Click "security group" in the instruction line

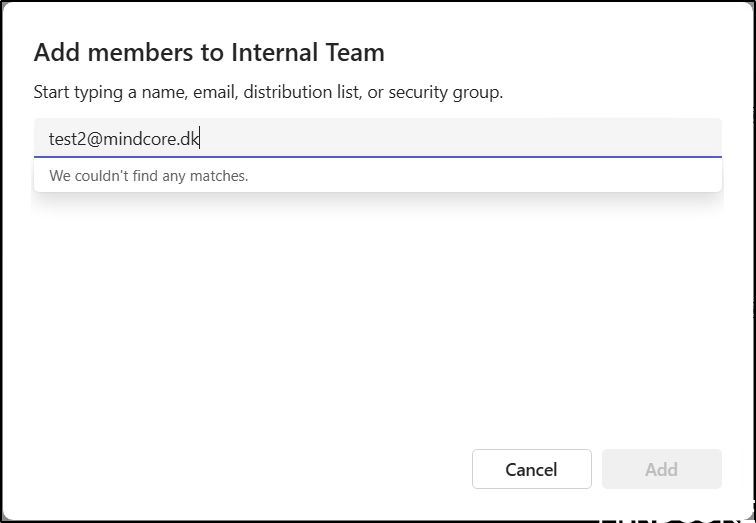(x=443, y=93)
